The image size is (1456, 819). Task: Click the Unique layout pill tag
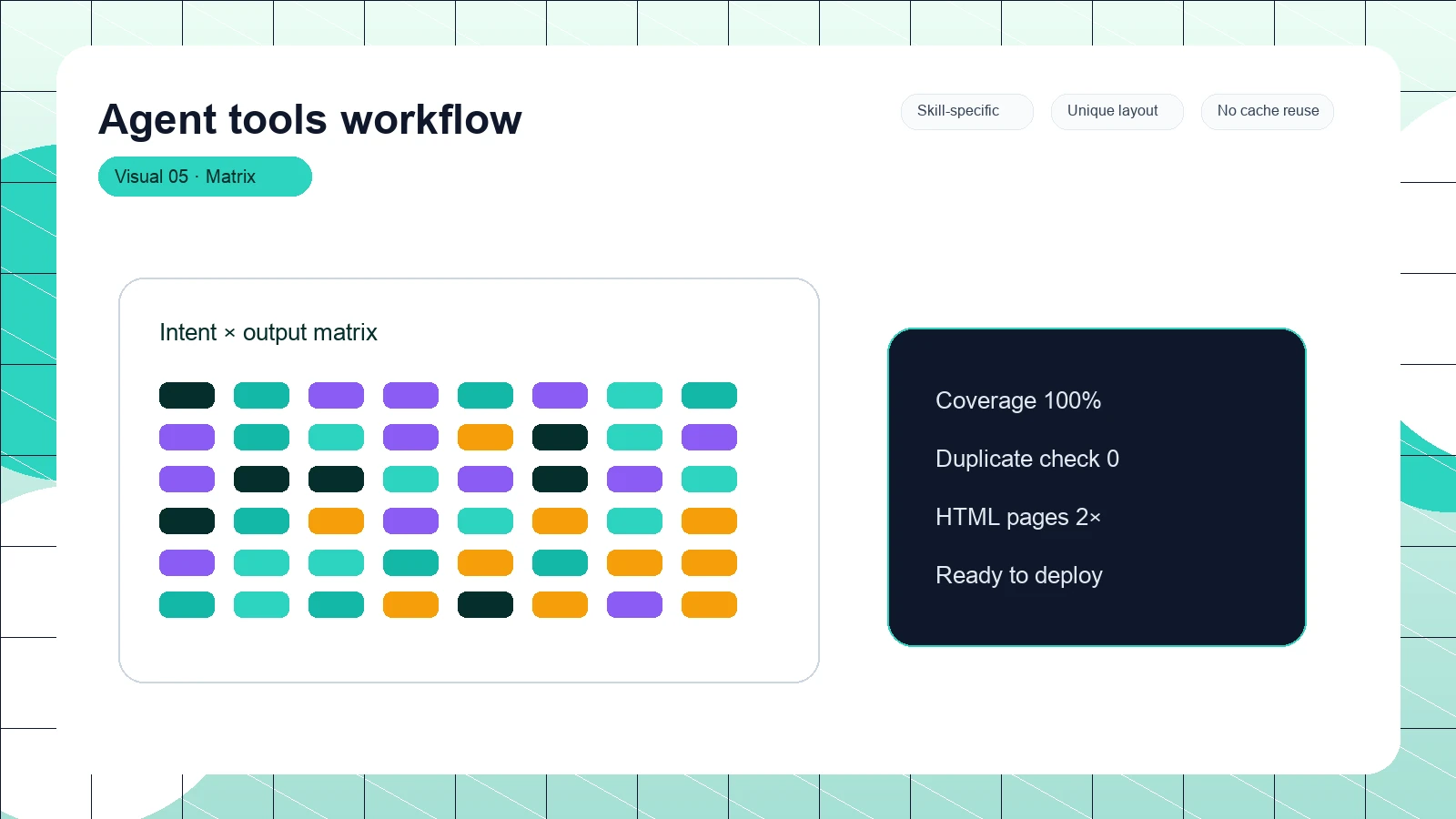pos(1117,111)
